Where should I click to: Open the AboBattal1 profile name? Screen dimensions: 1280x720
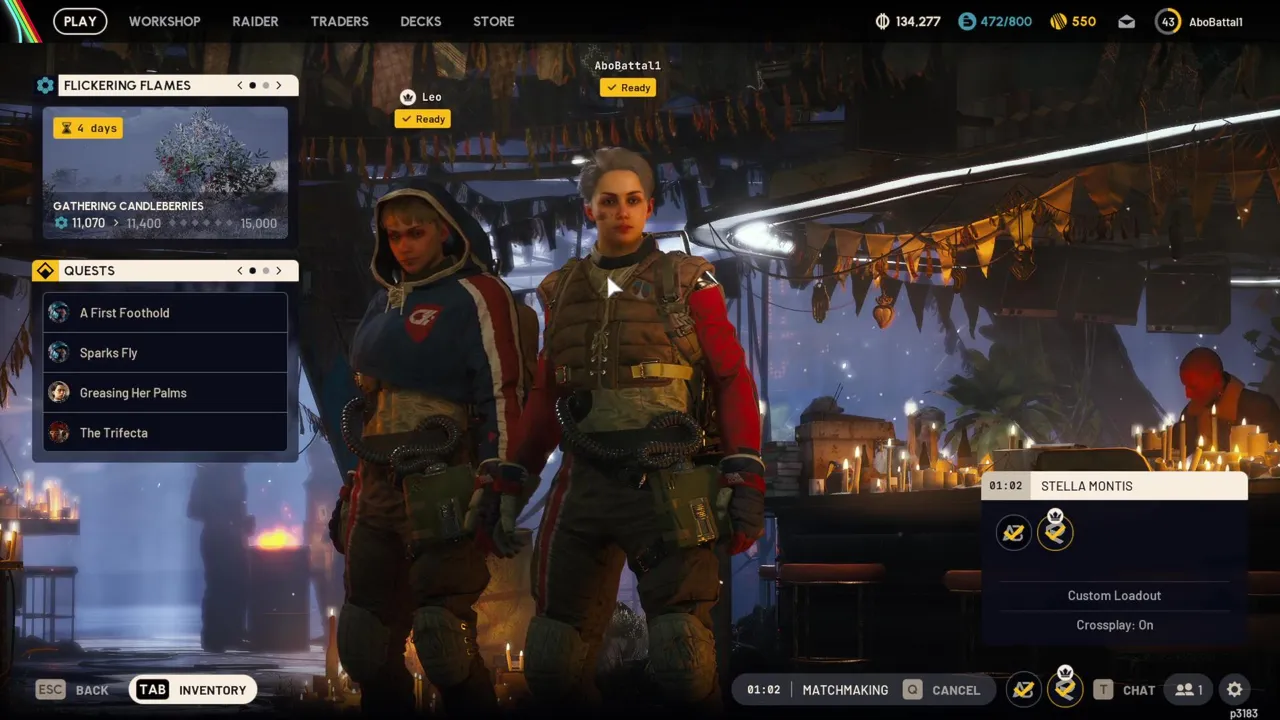coord(1216,22)
